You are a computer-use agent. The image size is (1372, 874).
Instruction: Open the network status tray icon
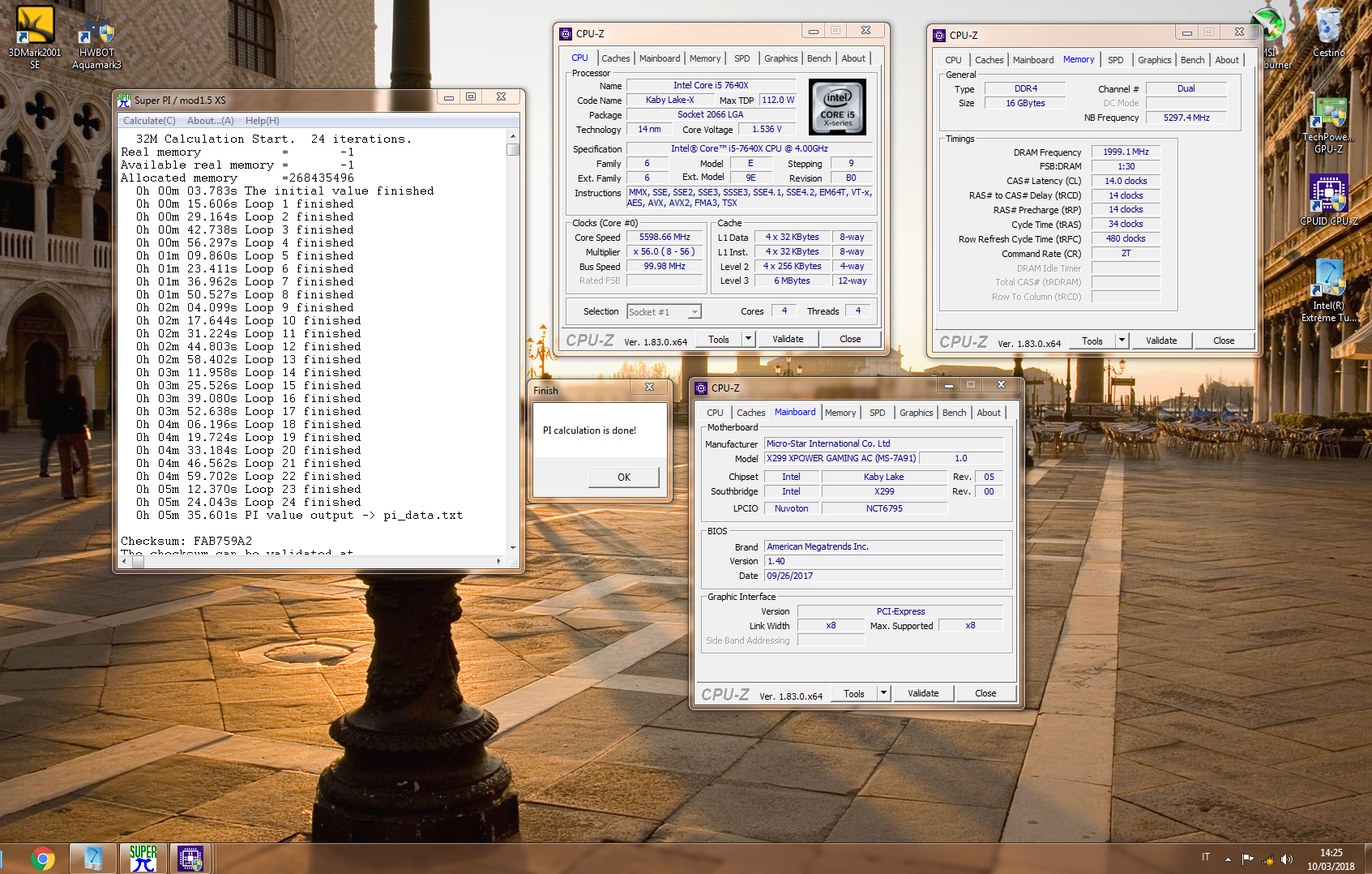tap(1267, 859)
